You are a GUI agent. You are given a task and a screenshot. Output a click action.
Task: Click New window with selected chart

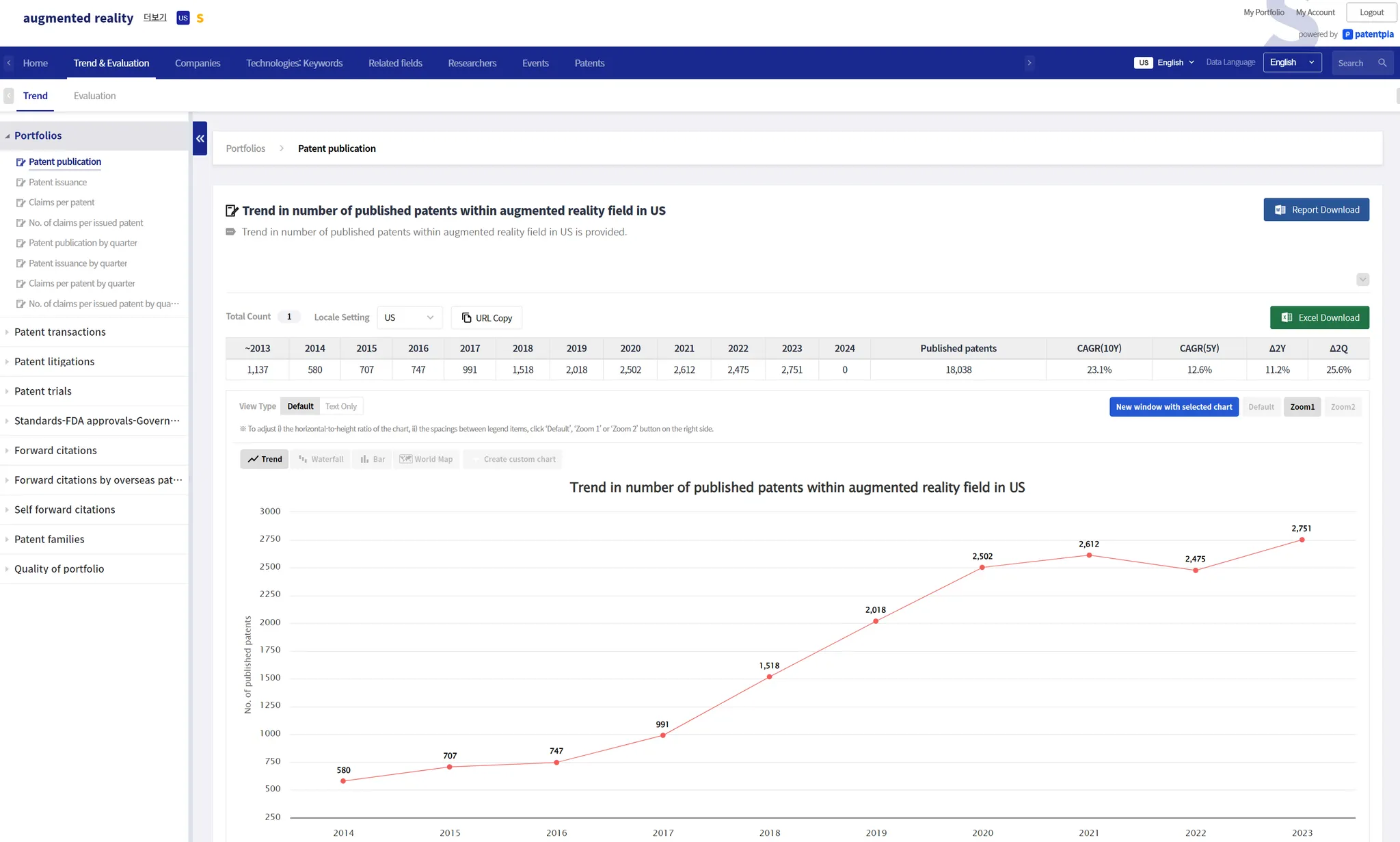[1174, 407]
